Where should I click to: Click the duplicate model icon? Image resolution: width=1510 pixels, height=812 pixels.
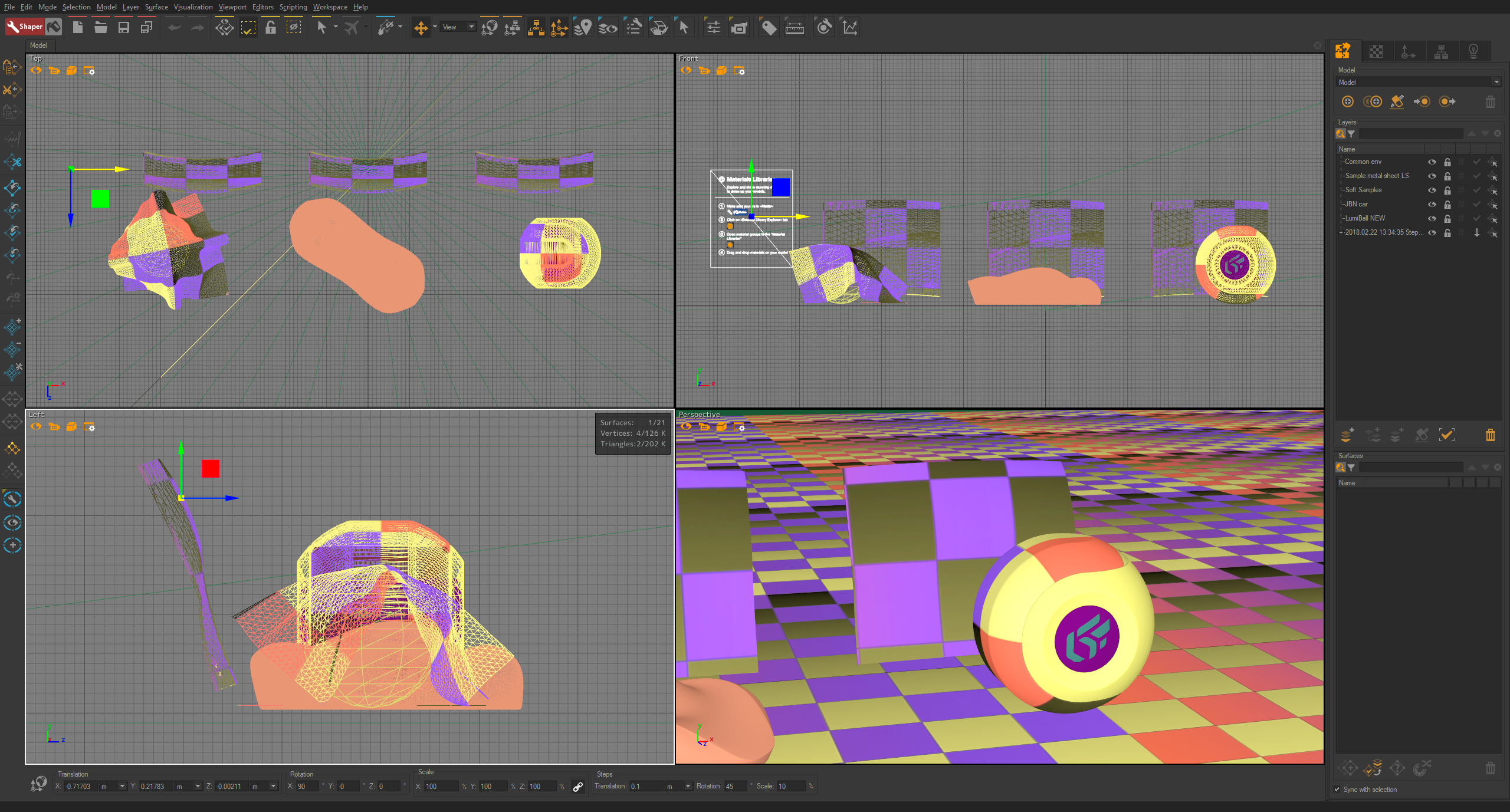(1373, 101)
